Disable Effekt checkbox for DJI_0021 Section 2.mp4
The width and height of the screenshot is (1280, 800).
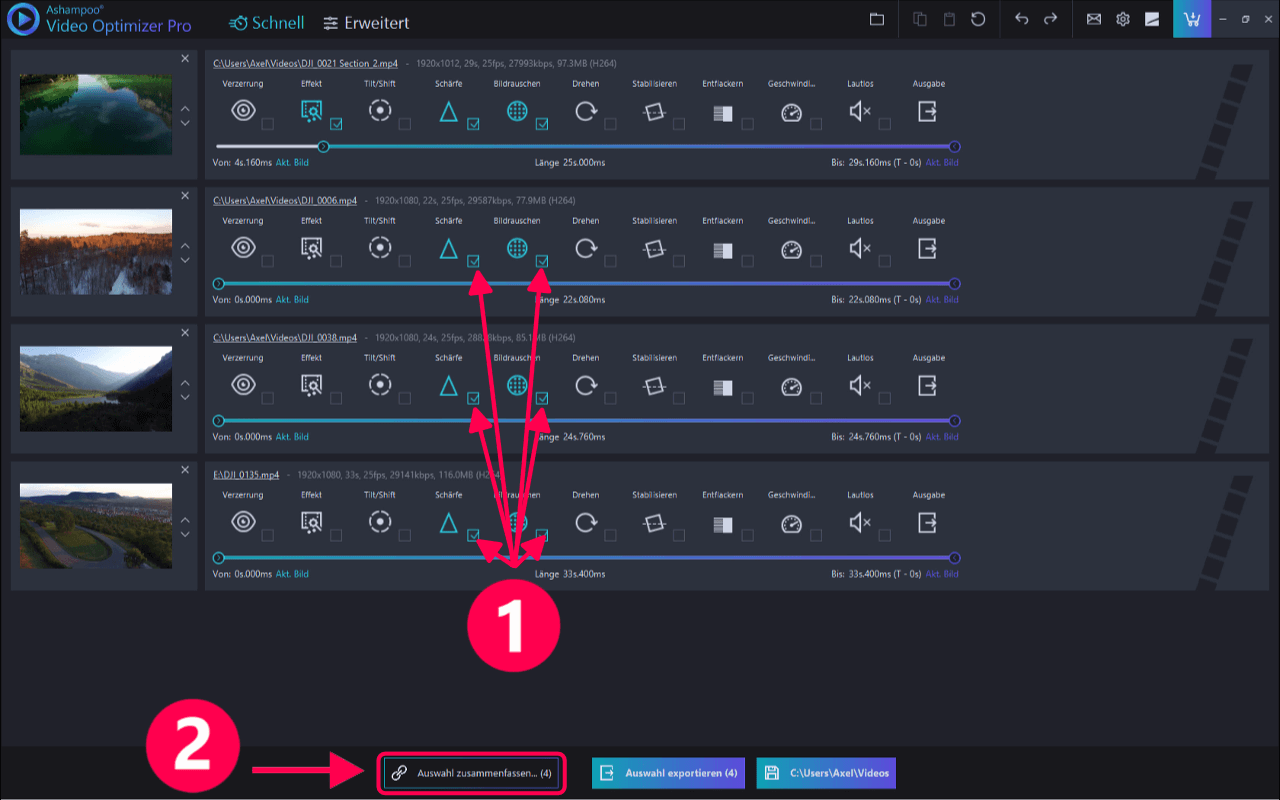coord(336,124)
